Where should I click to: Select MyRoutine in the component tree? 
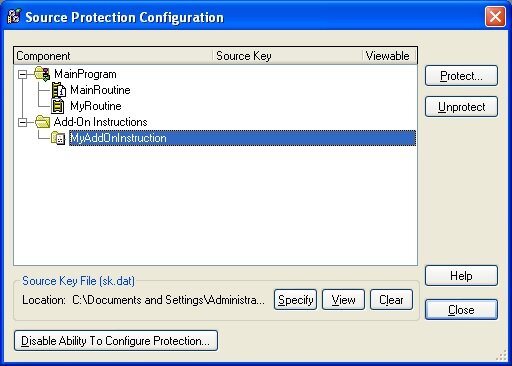96,106
